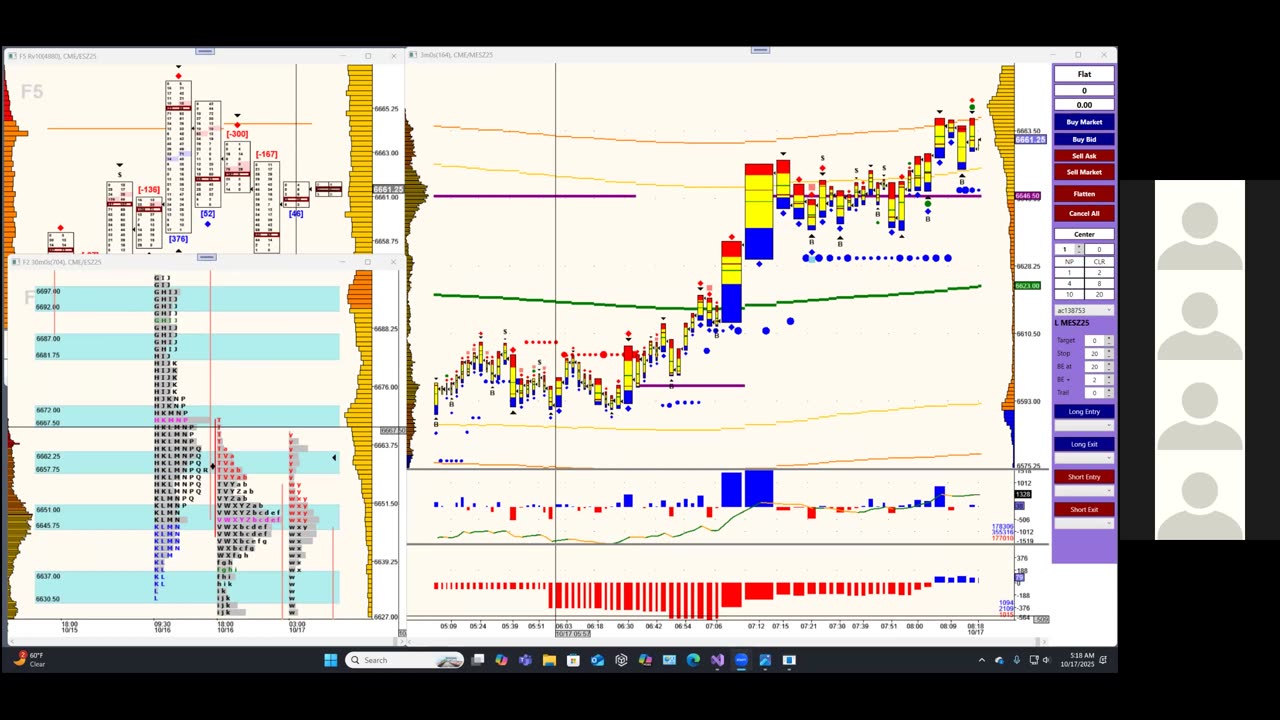Open the Windows Start menu

pyautogui.click(x=331, y=660)
